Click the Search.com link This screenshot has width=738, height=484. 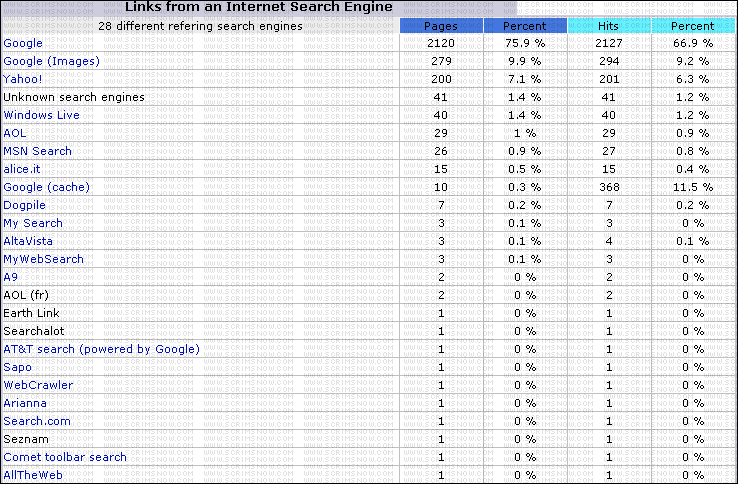tap(37, 421)
